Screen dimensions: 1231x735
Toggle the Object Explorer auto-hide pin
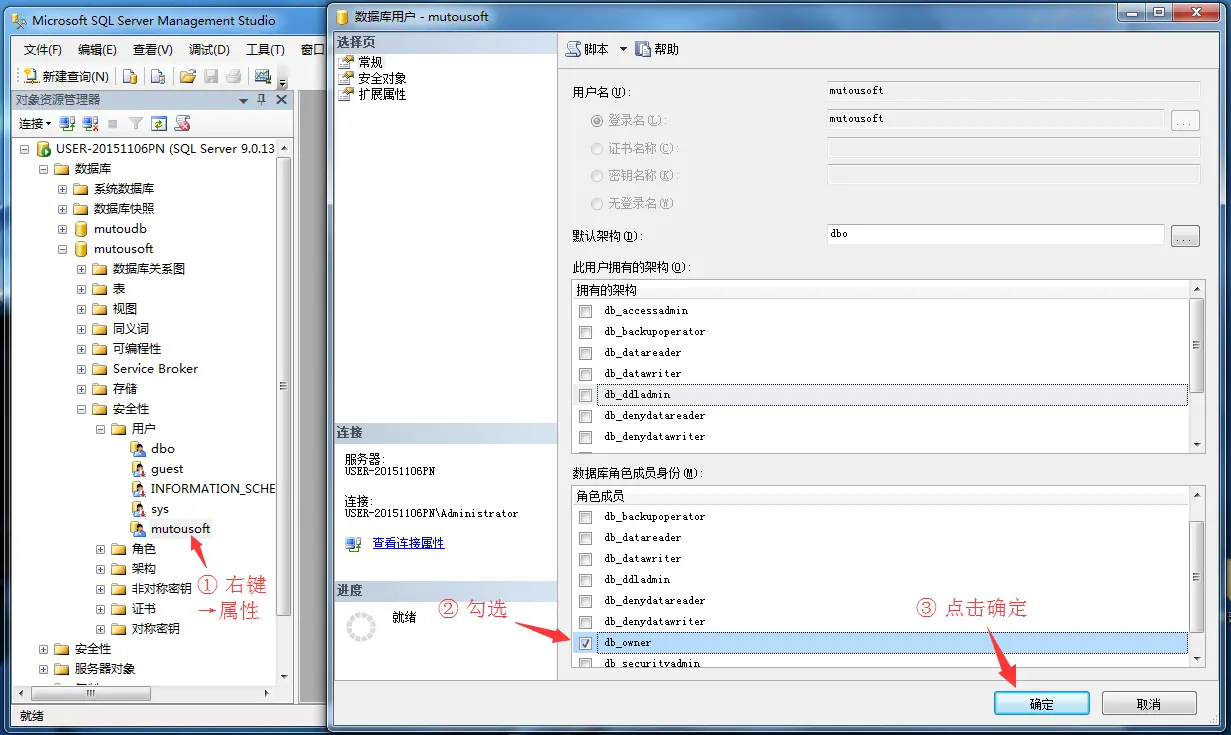pos(262,100)
